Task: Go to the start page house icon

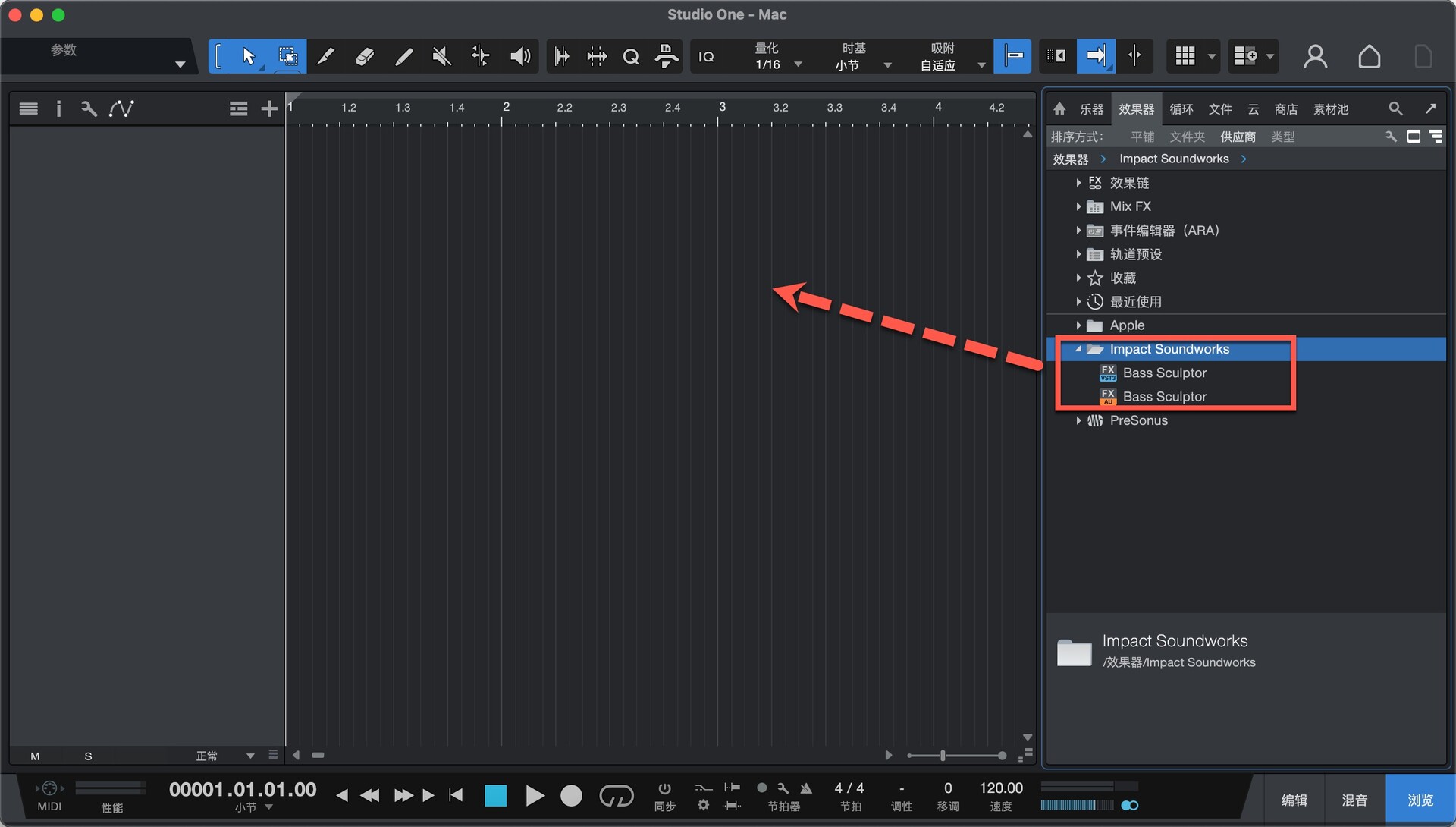Action: 1370,56
